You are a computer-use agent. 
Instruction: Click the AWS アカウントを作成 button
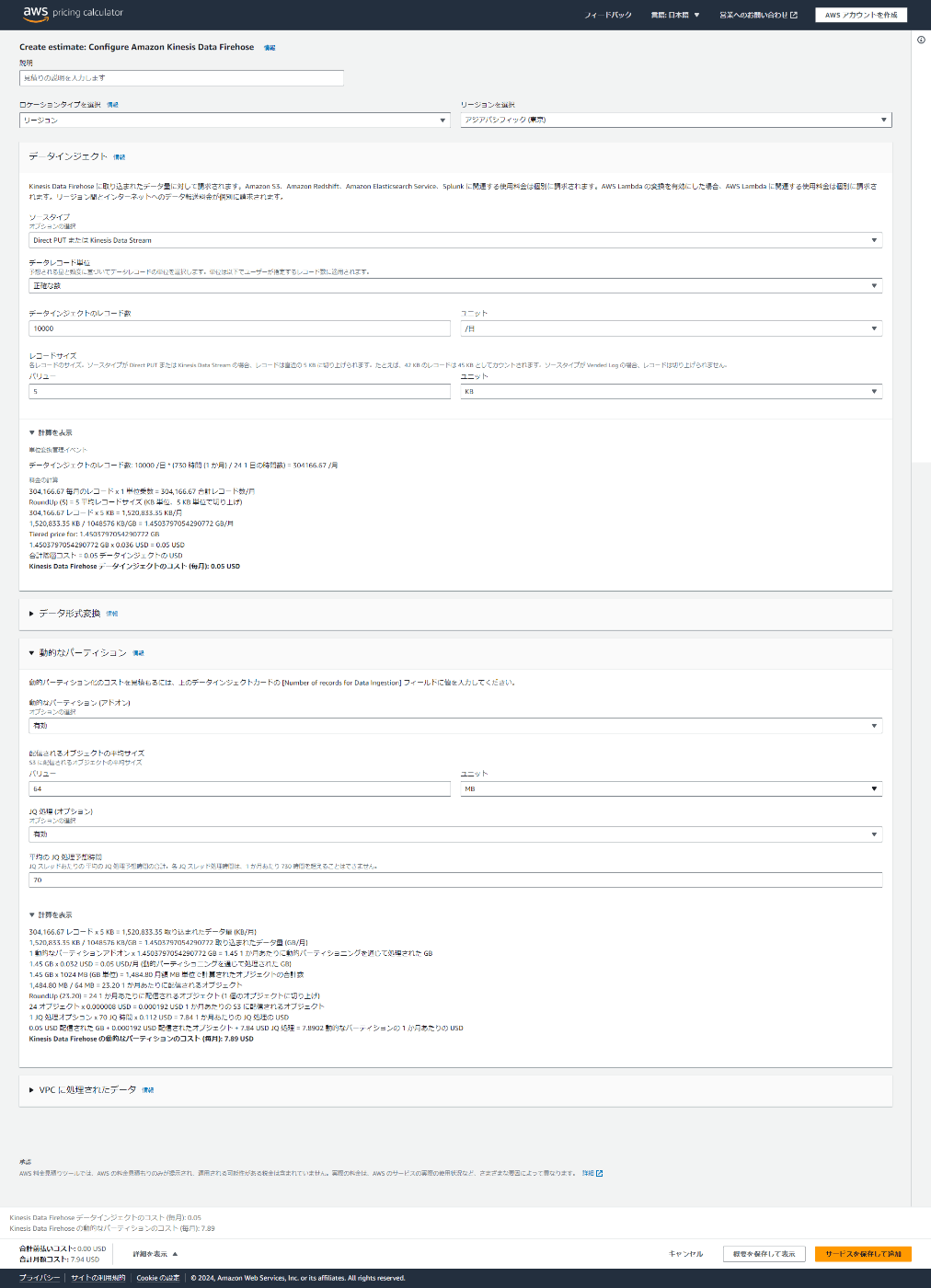coord(861,15)
